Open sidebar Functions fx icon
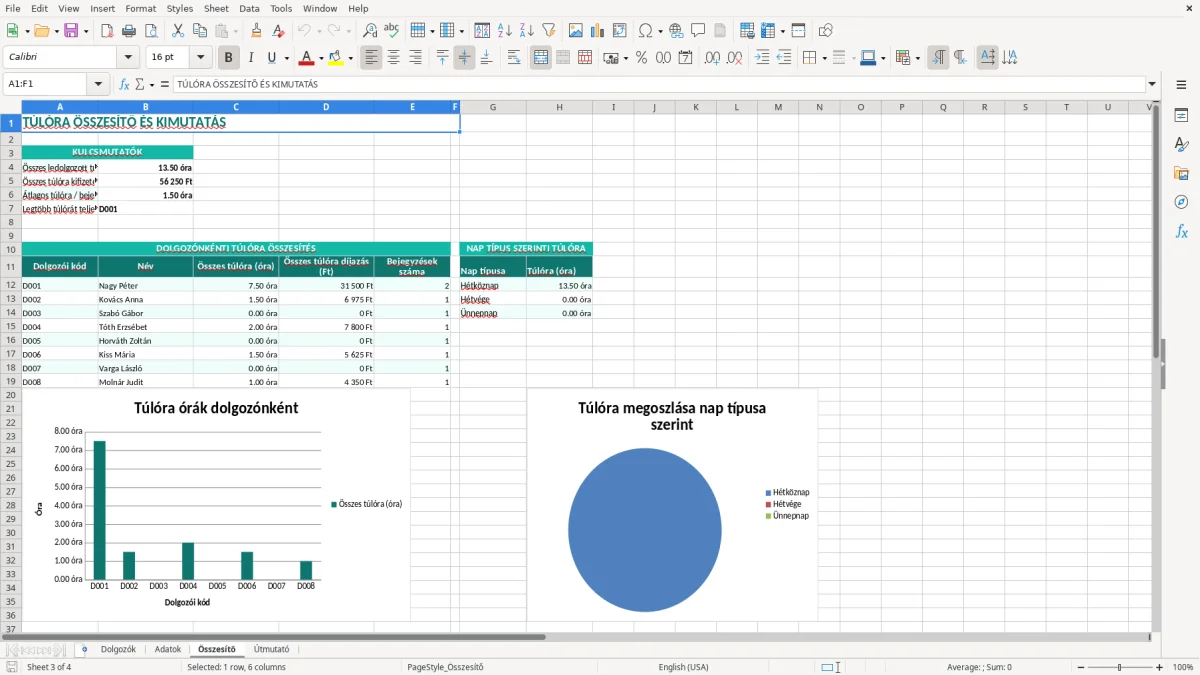 [x=1181, y=232]
